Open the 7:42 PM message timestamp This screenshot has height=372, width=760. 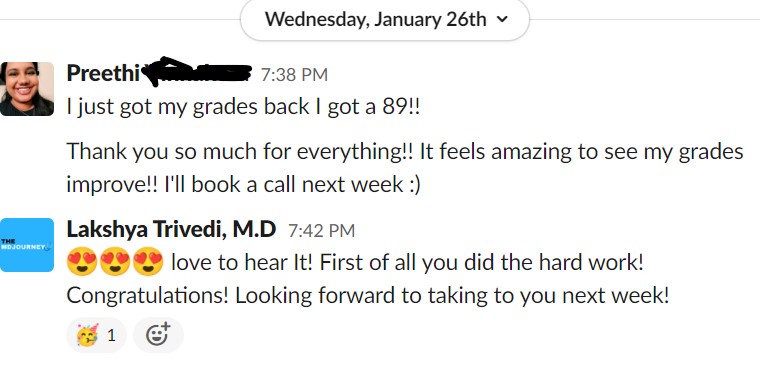pos(321,230)
